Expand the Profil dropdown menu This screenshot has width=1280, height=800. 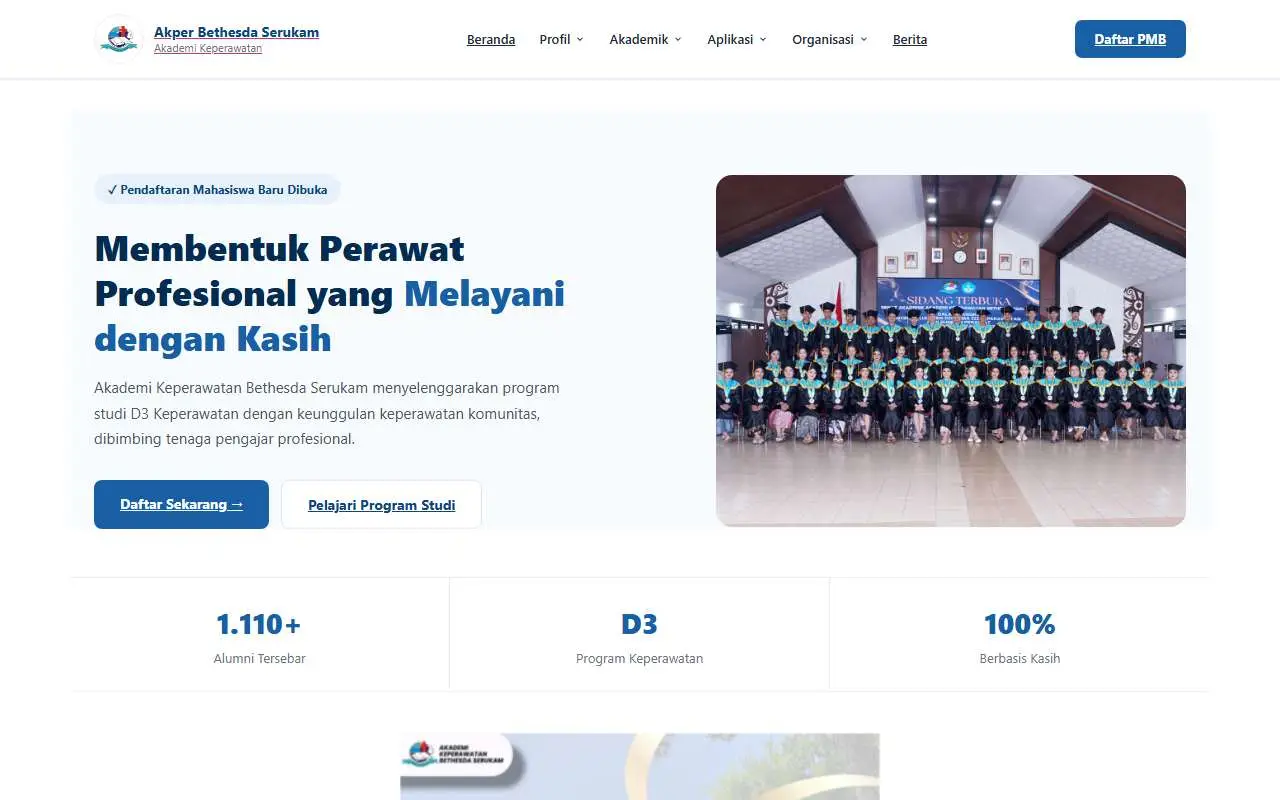click(x=561, y=39)
